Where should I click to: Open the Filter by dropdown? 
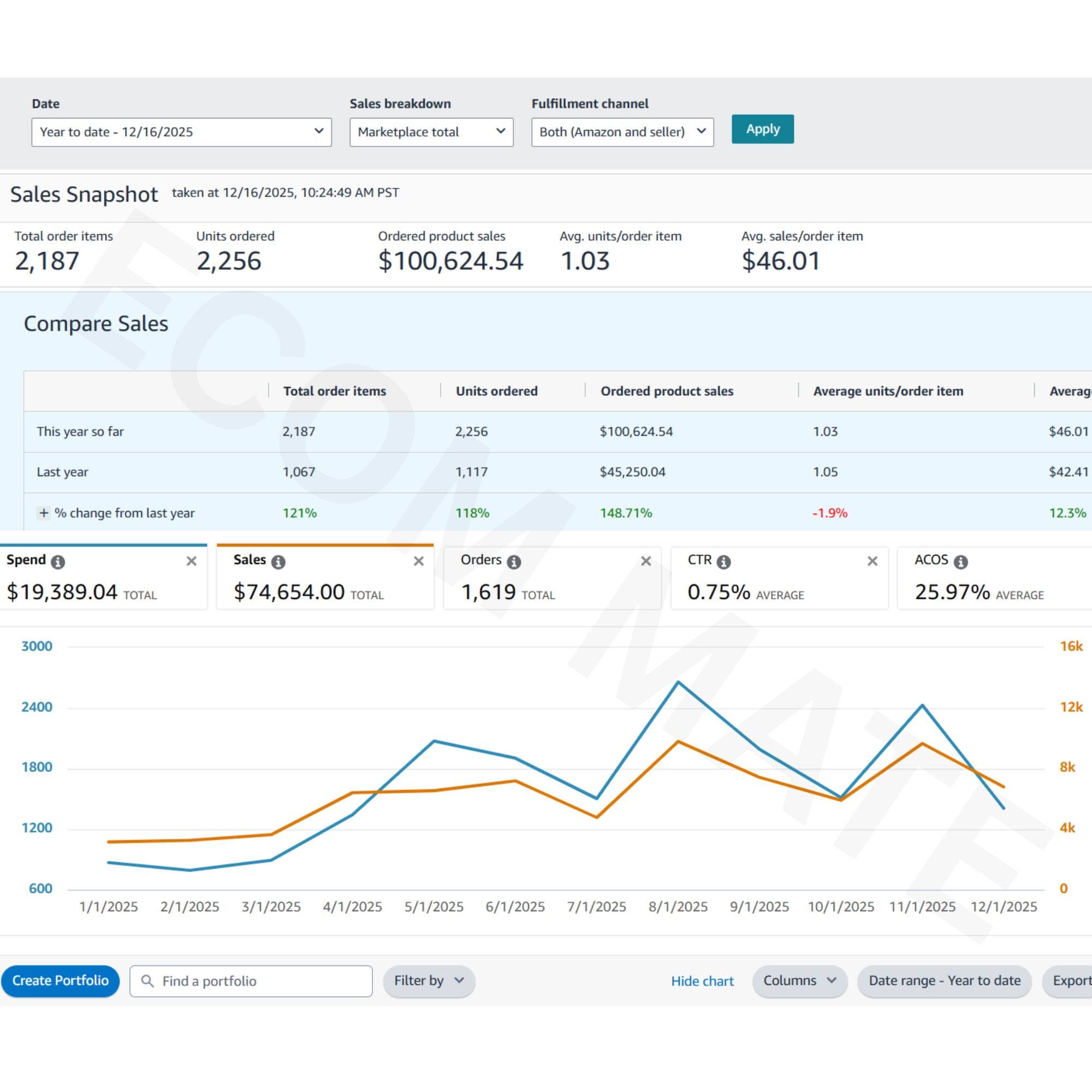(429, 981)
